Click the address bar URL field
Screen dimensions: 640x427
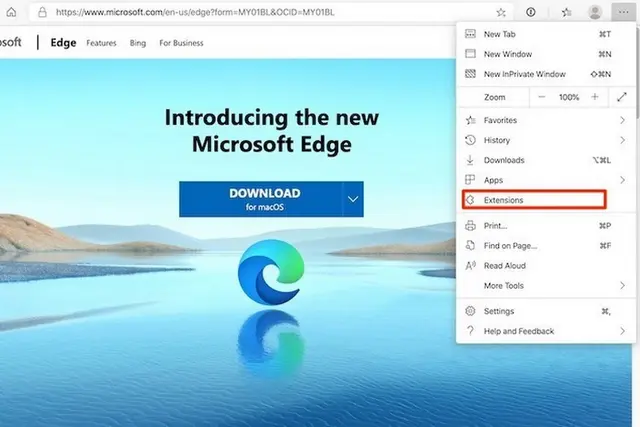[x=269, y=12]
